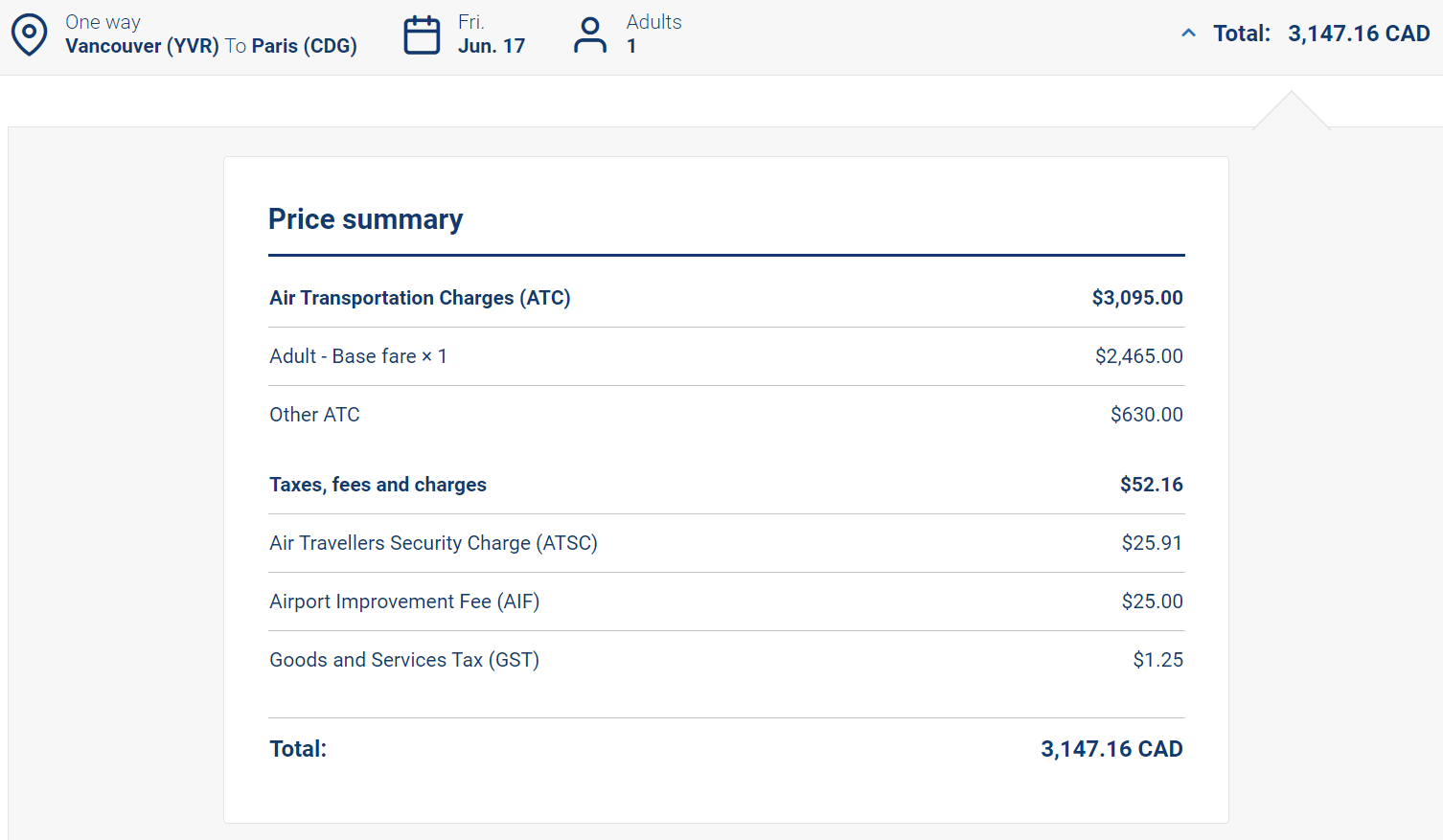
Task: Click the Adult - Base fare × 1 line
Action: 358,356
